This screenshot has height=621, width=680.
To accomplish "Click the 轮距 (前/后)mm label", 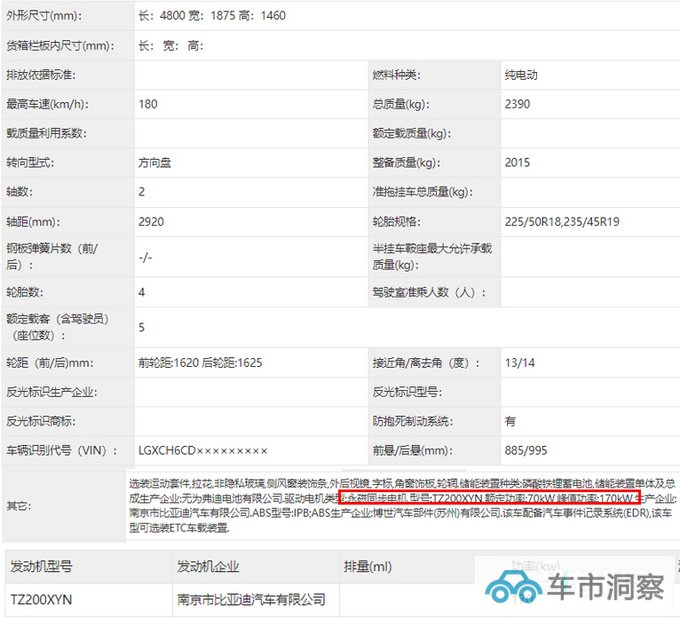I will coord(49,363).
